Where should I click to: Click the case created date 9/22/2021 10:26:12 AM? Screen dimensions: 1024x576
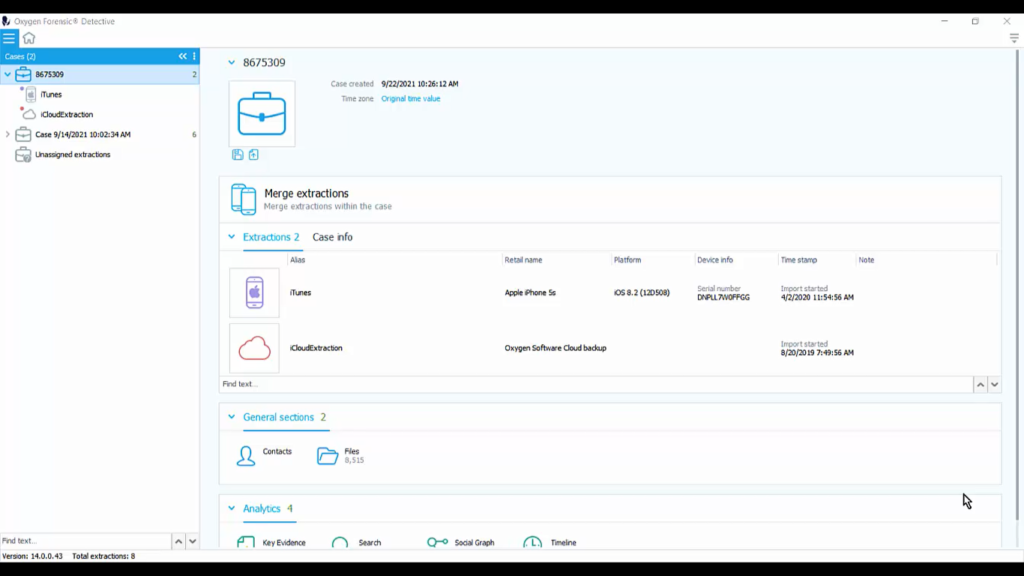pyautogui.click(x=420, y=84)
